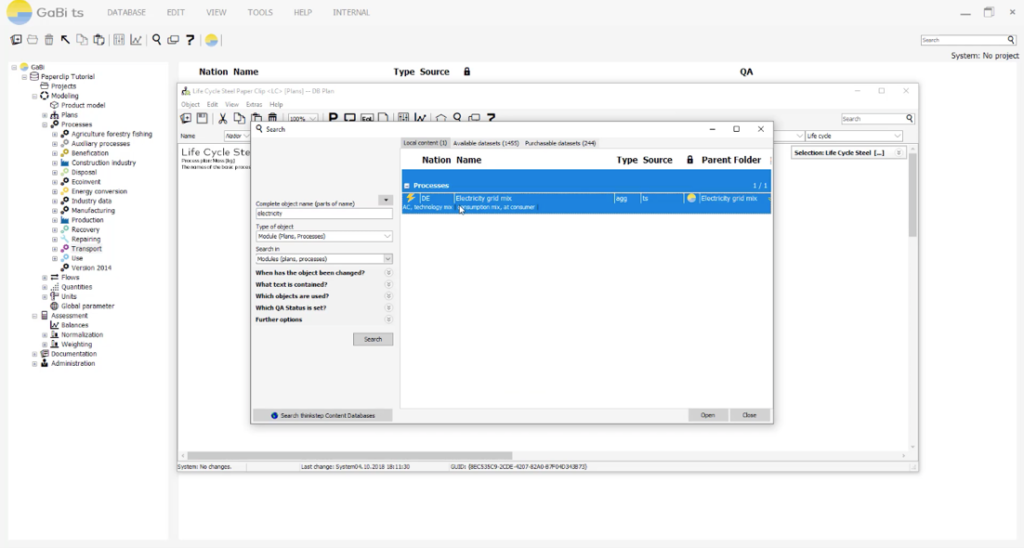This screenshot has height=548, width=1024.
Task: Expand 'When has the object been changed?' section
Action: click(388, 273)
